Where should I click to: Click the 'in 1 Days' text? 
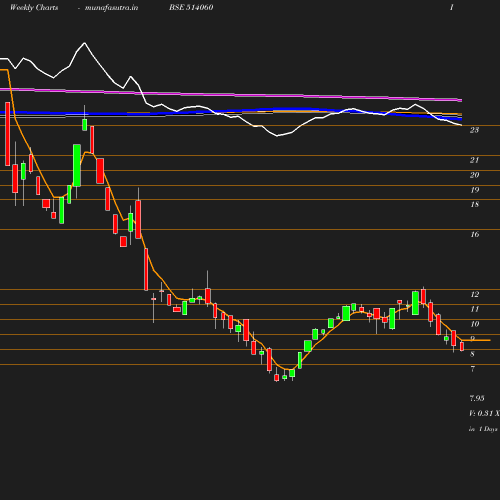coord(483,429)
